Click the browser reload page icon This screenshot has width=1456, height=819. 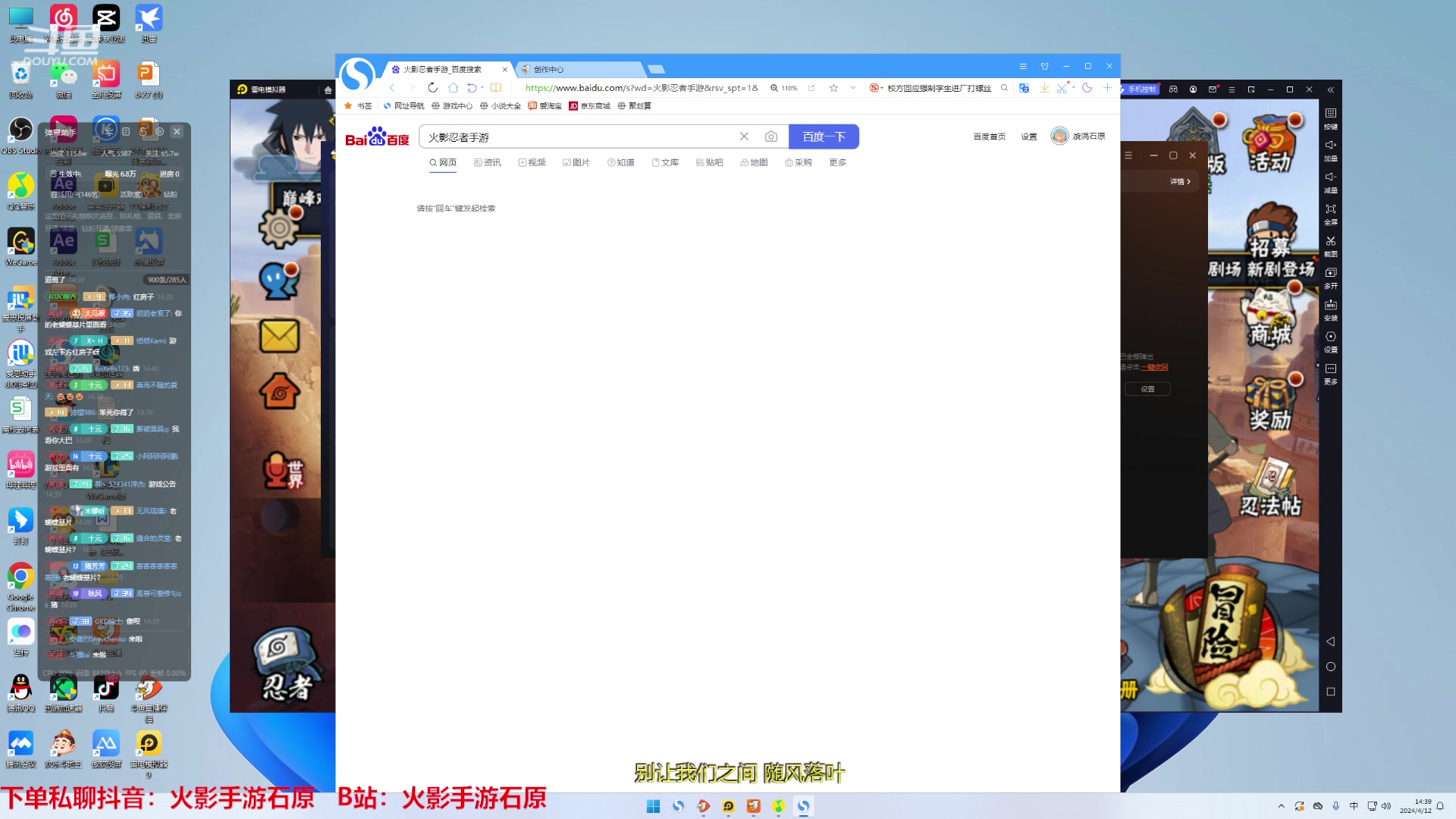pyautogui.click(x=432, y=88)
